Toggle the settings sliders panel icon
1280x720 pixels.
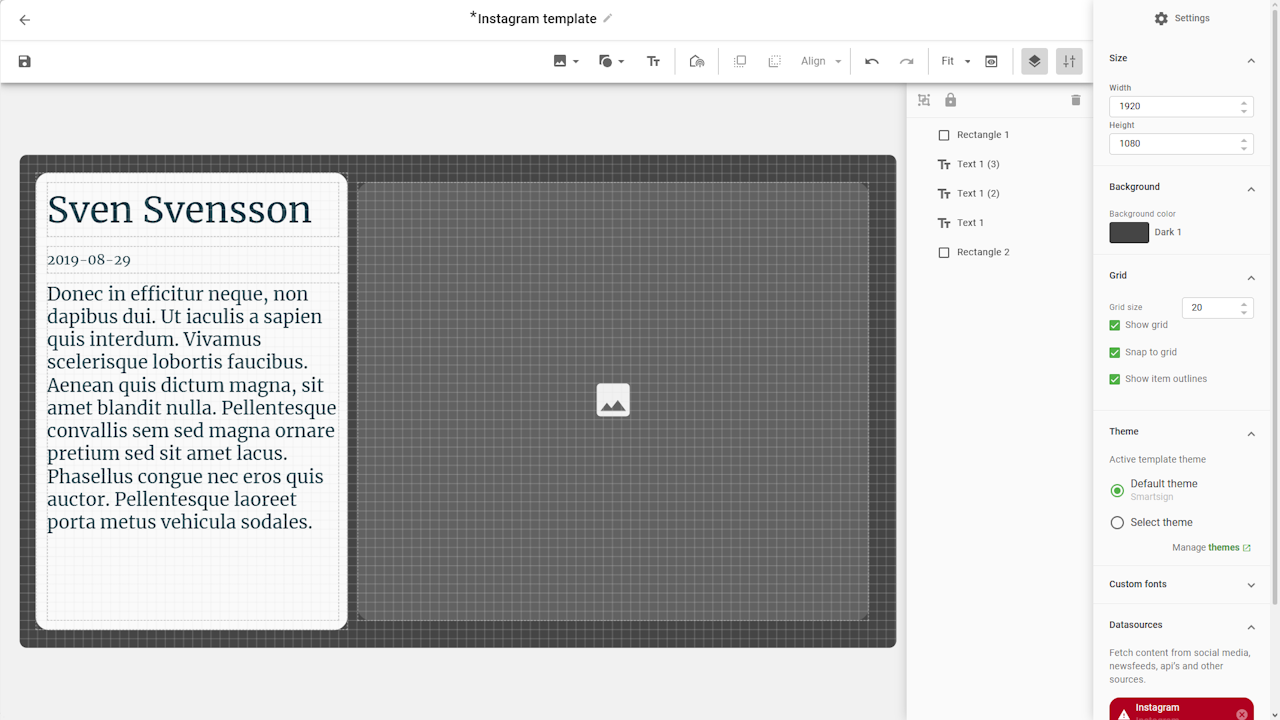[1069, 62]
